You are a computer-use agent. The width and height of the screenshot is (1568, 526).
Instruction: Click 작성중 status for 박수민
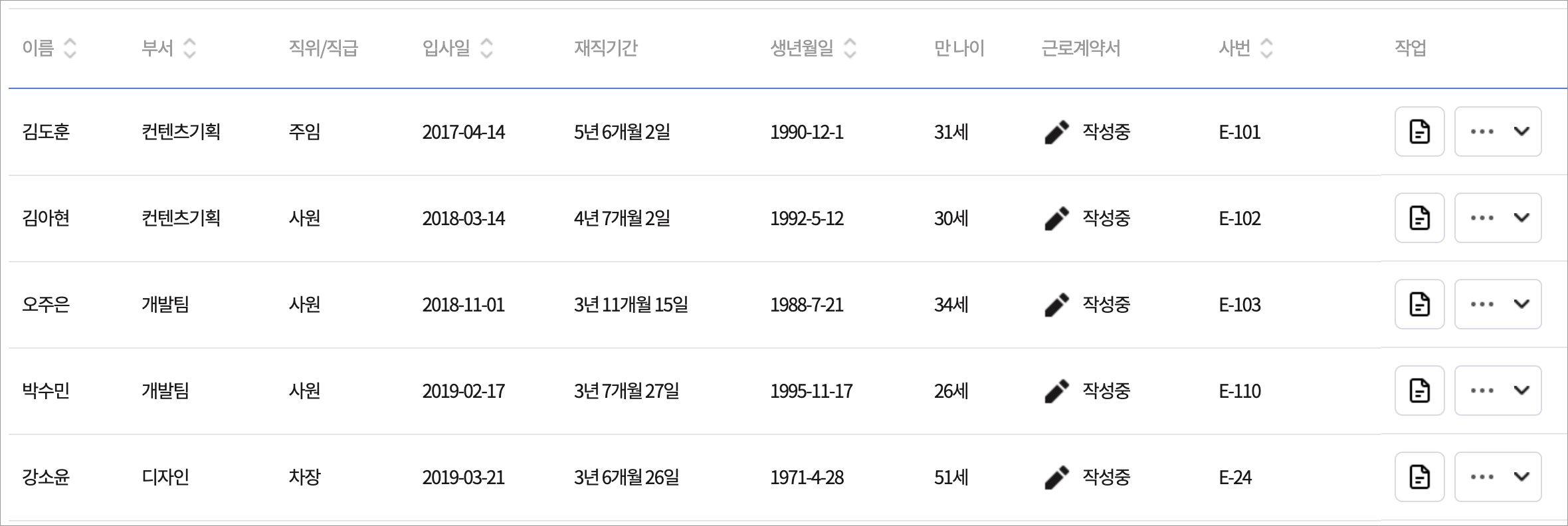click(x=1106, y=391)
